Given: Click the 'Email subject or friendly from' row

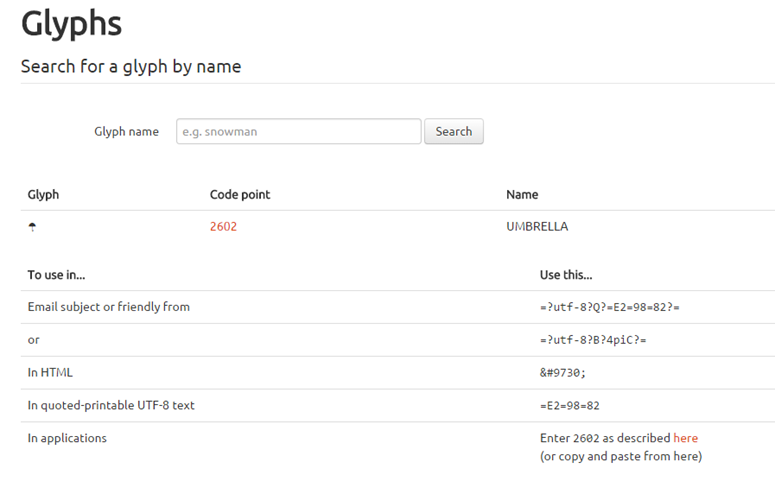Looking at the screenshot, I should coord(397,307).
